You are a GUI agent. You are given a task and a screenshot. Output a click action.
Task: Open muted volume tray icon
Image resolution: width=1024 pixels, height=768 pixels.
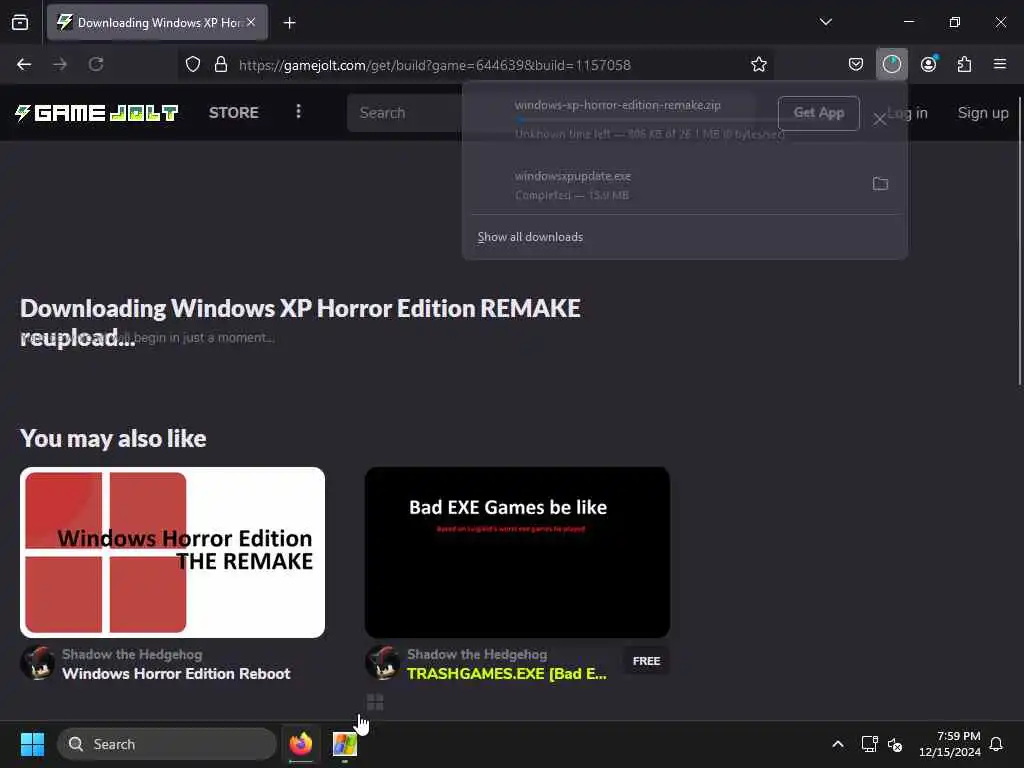(x=895, y=744)
